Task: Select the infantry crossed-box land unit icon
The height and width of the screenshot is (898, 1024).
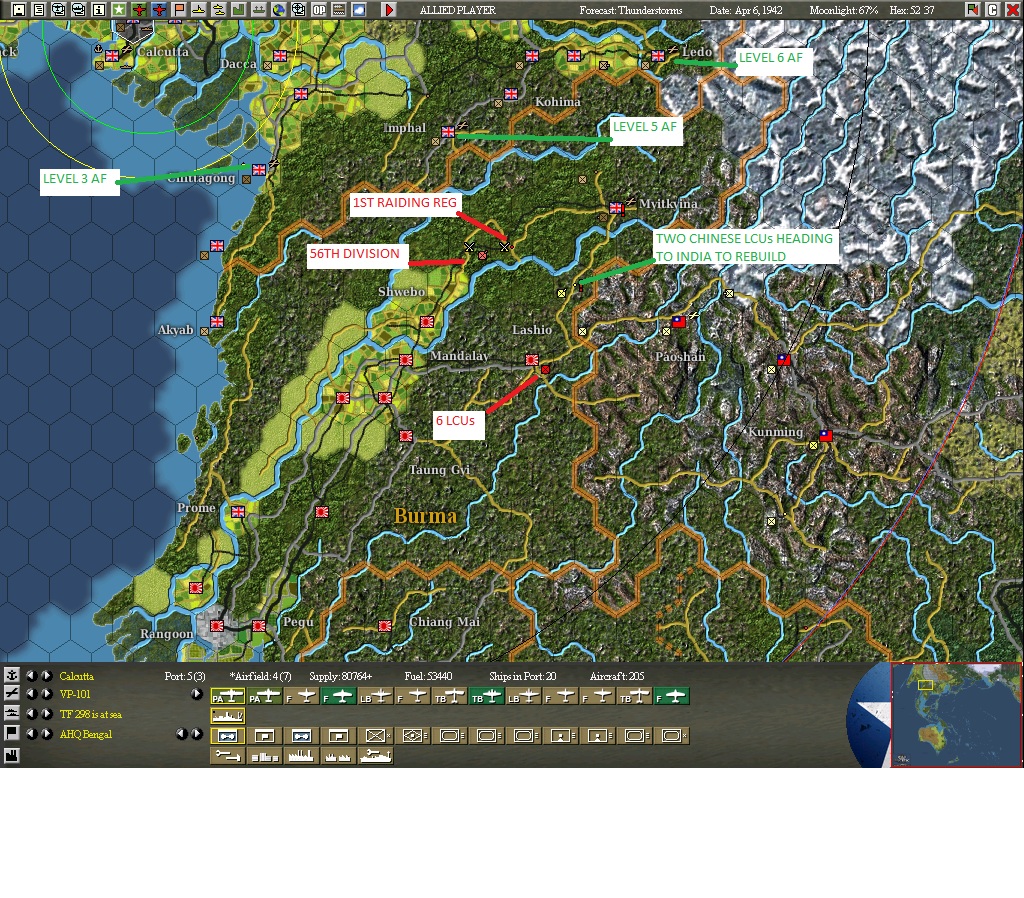Action: [x=376, y=735]
